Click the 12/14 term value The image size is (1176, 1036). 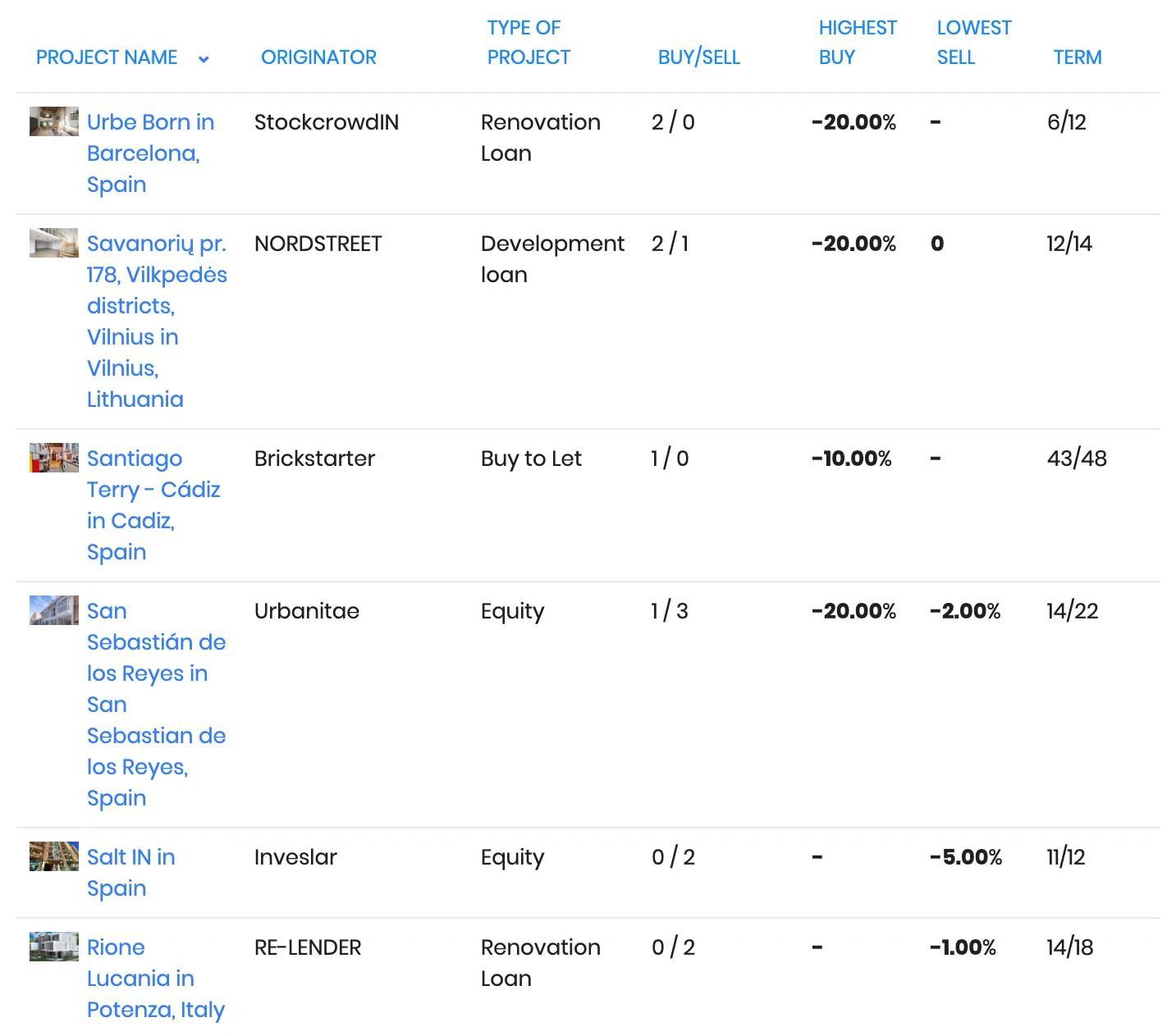(x=1069, y=244)
